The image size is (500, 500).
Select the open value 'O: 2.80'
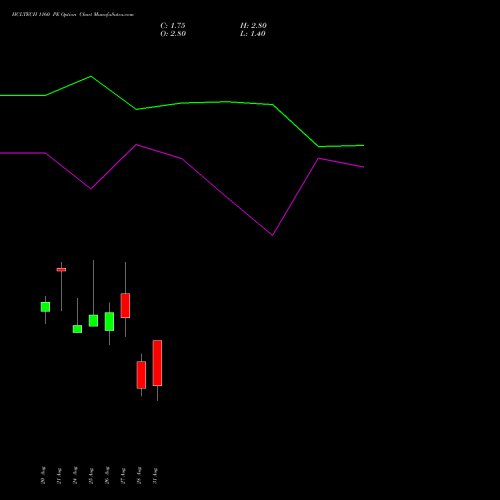tap(173, 34)
